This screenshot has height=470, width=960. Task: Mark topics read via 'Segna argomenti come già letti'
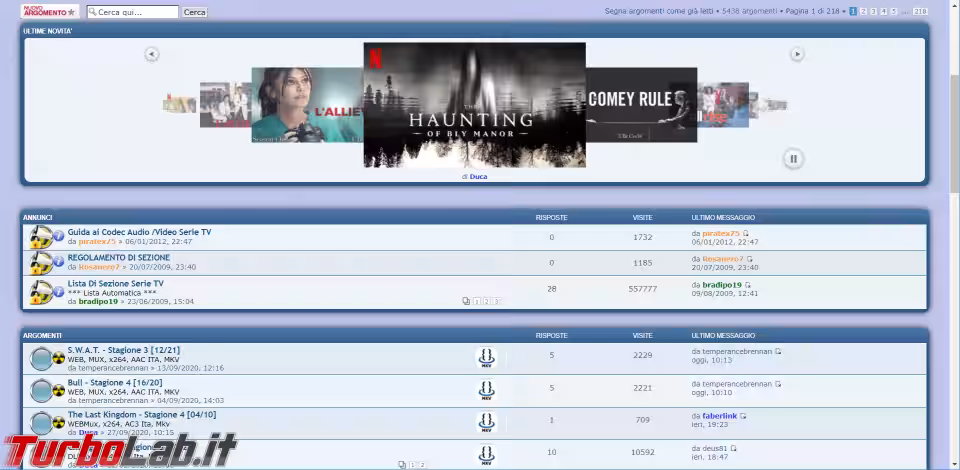[x=660, y=11]
